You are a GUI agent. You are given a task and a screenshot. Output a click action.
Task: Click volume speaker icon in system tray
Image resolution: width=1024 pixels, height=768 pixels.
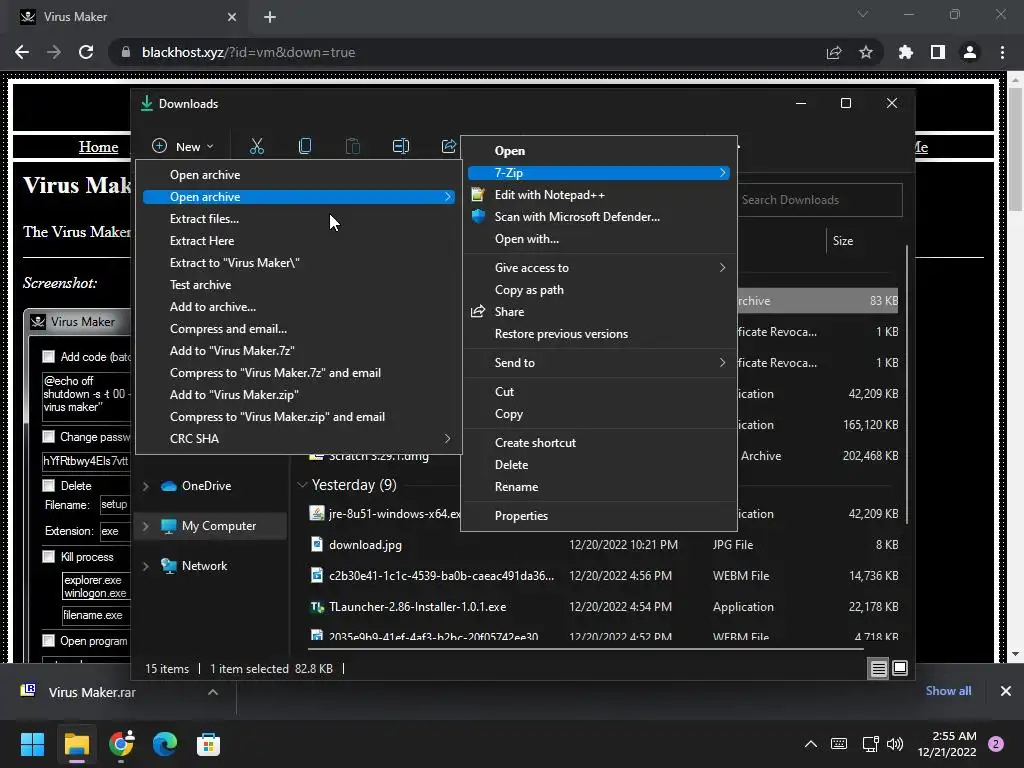895,744
